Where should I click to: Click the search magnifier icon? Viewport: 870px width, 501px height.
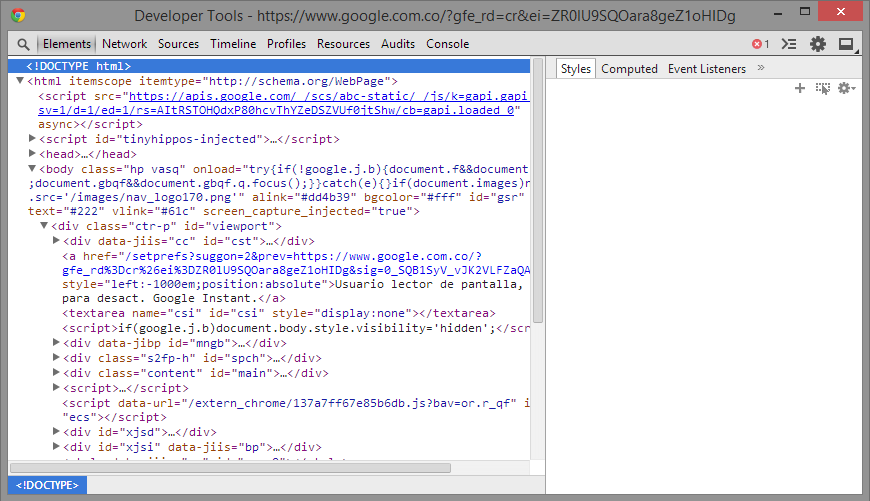pos(23,44)
